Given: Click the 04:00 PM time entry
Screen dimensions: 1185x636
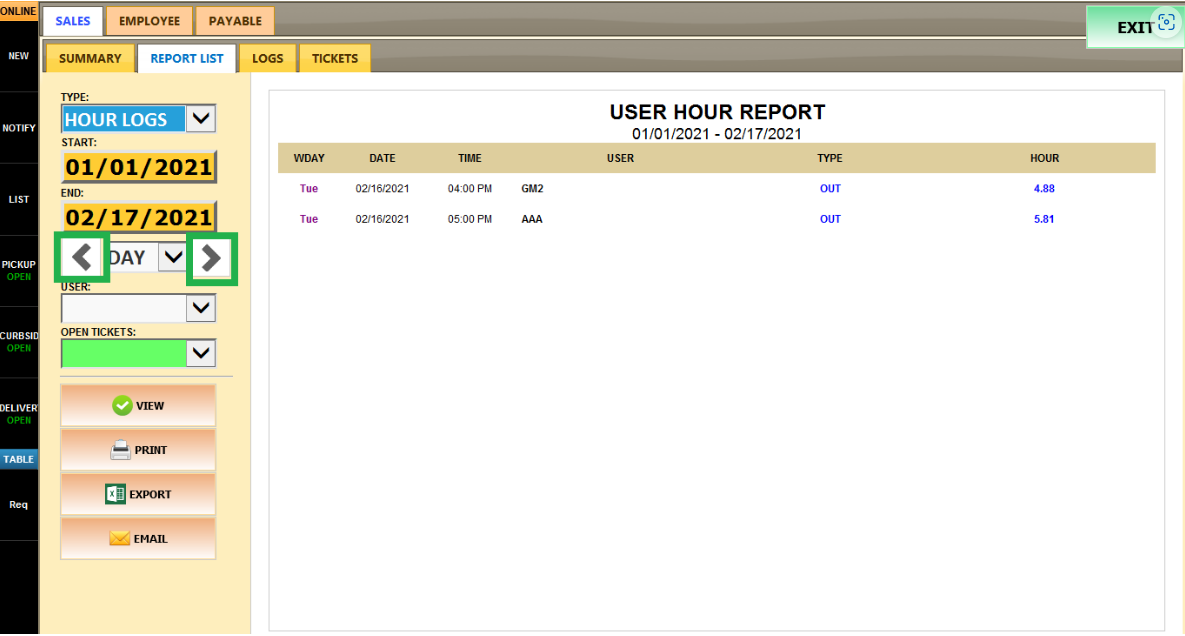Looking at the screenshot, I should (469, 189).
